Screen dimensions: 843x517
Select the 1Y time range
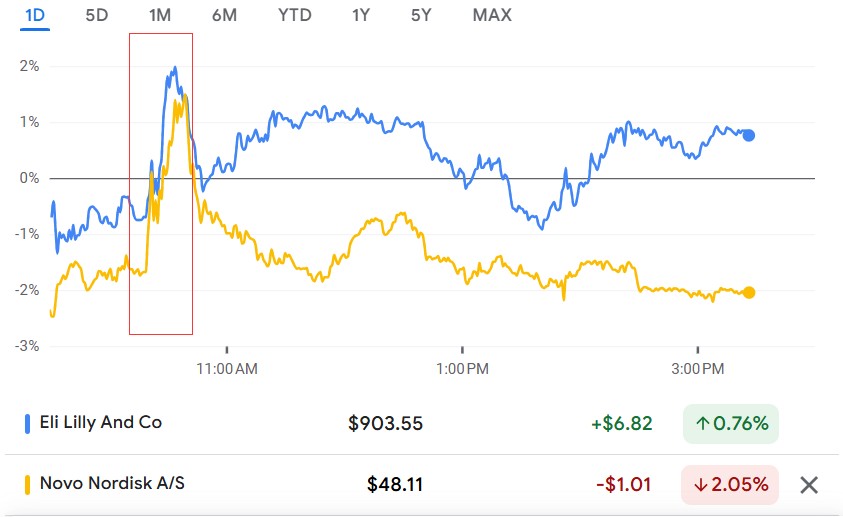[x=362, y=15]
